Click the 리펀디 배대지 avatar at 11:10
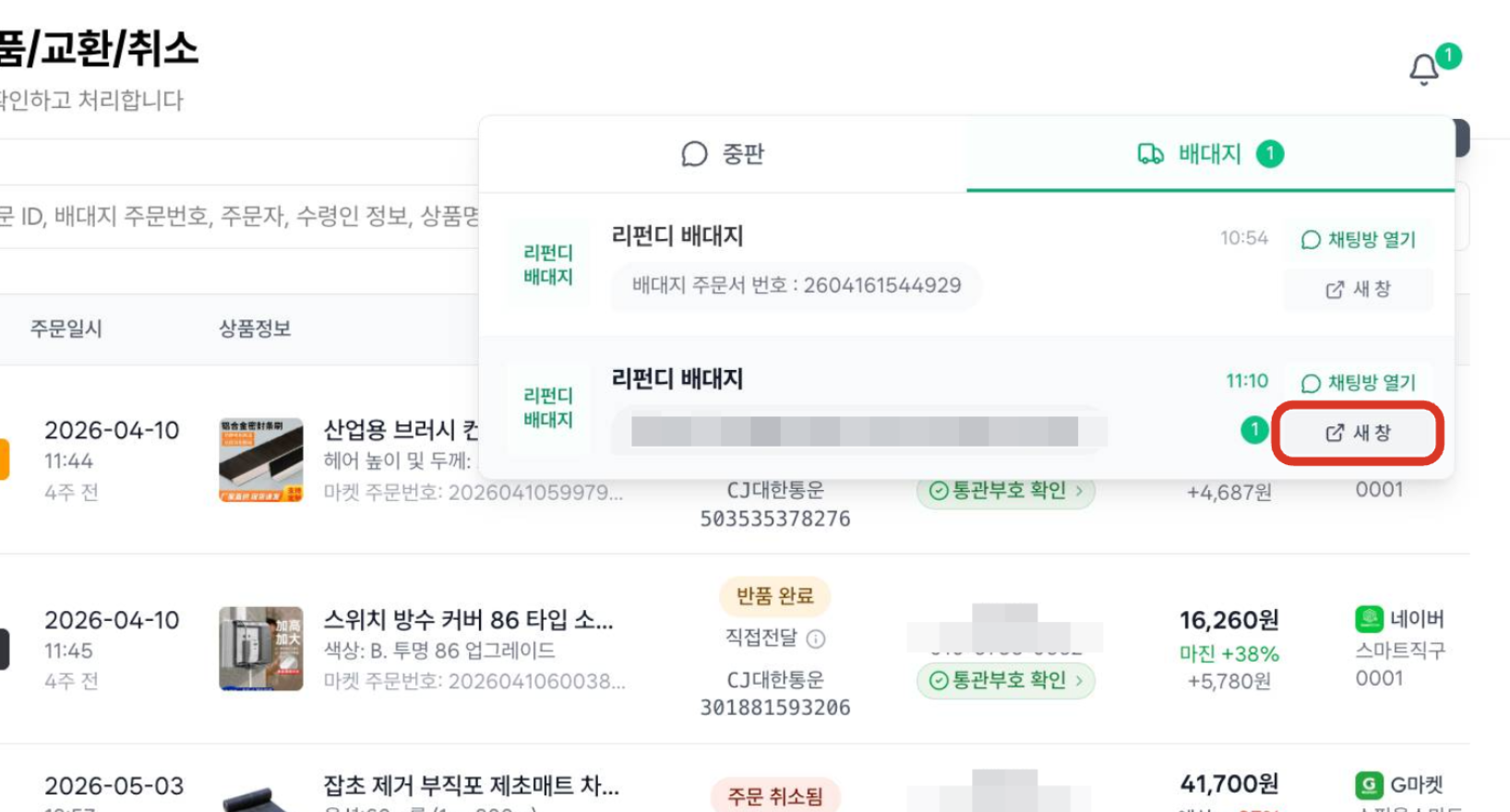Viewport: 1510px width, 812px height. click(x=548, y=408)
